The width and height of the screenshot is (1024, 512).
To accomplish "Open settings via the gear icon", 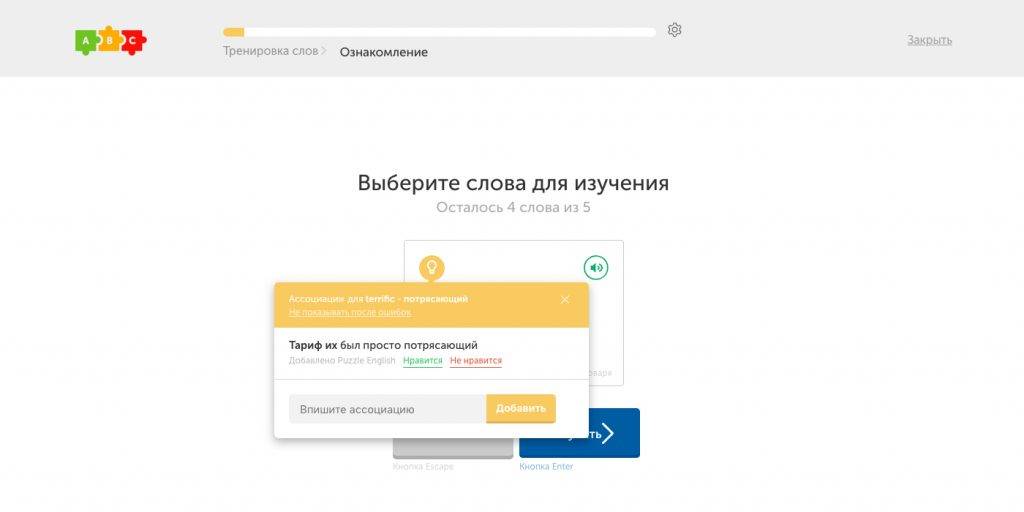I will click(675, 30).
